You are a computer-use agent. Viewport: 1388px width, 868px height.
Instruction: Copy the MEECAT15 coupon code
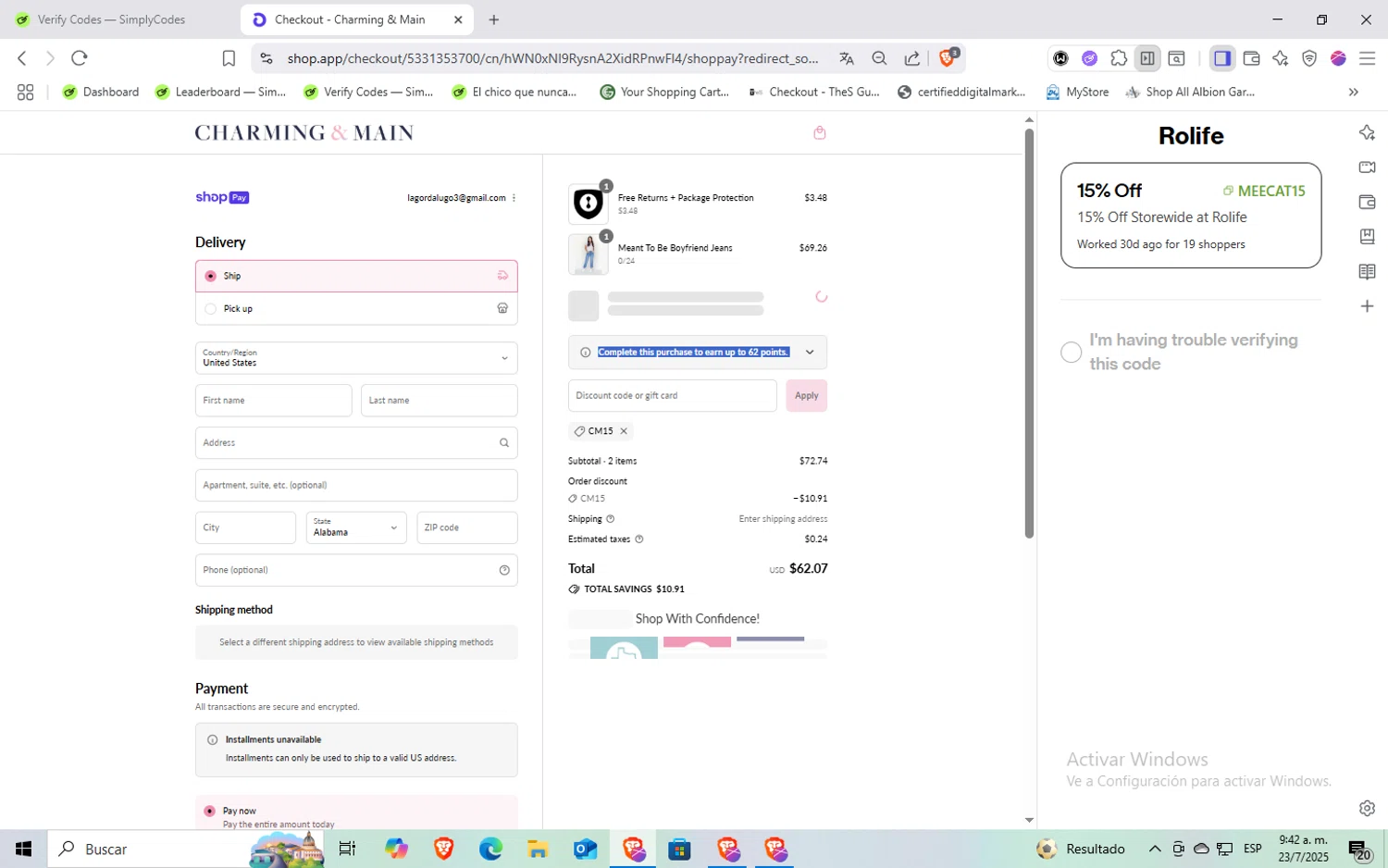pyautogui.click(x=1264, y=191)
